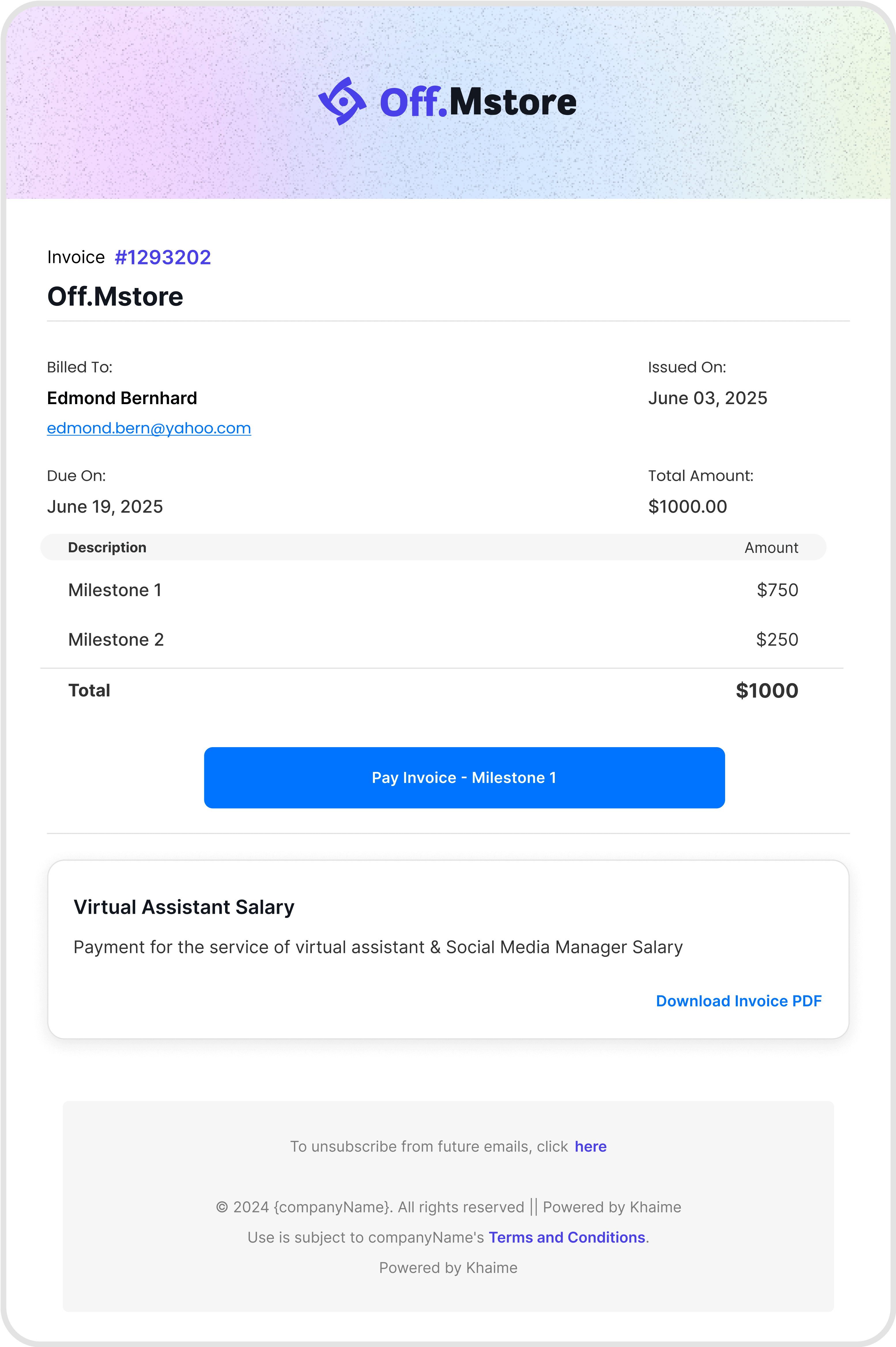Click the edmond.bern@yahoo.com email link
Image resolution: width=896 pixels, height=1347 pixels.
tap(149, 428)
